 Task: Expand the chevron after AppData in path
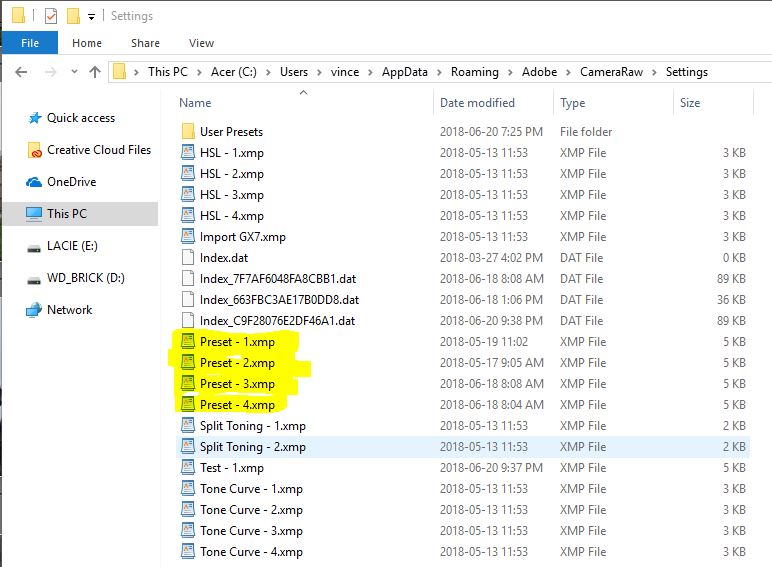(439, 72)
